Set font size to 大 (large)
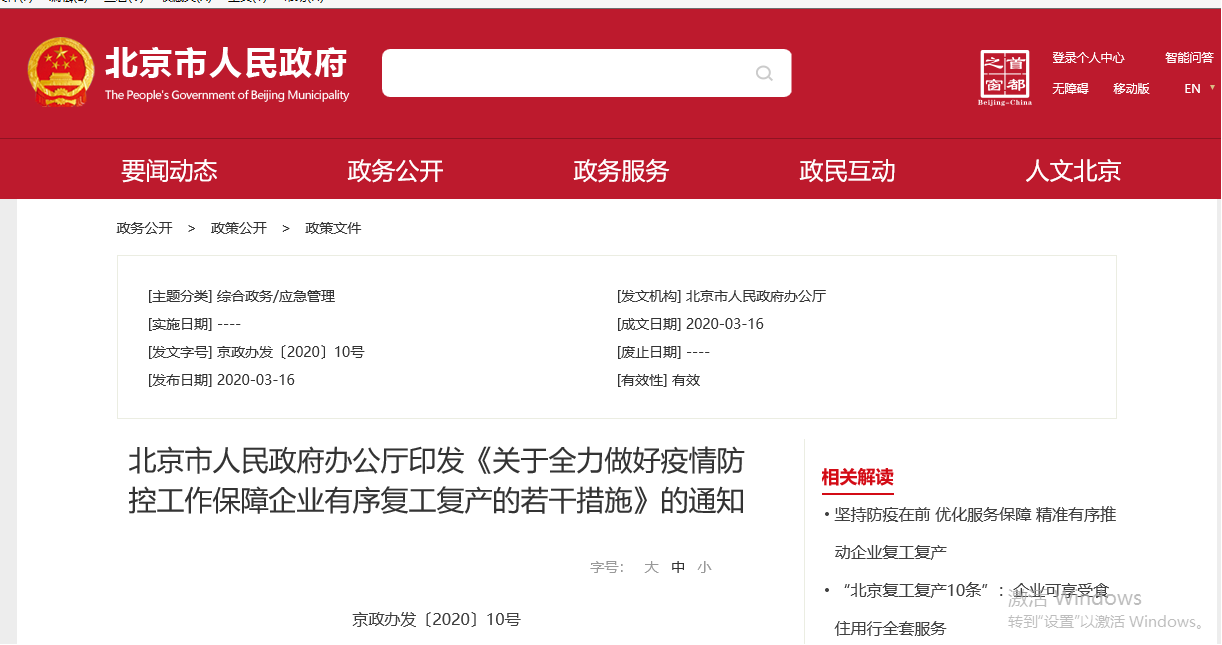The height and width of the screenshot is (645, 1222). [x=651, y=567]
